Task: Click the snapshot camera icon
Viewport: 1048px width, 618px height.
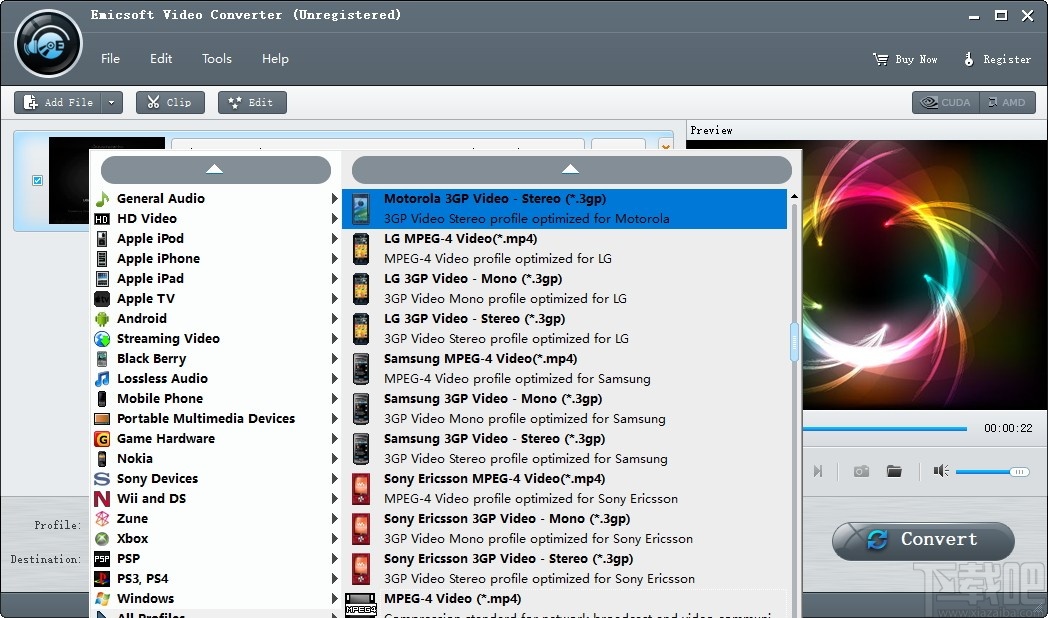Action: (860, 470)
